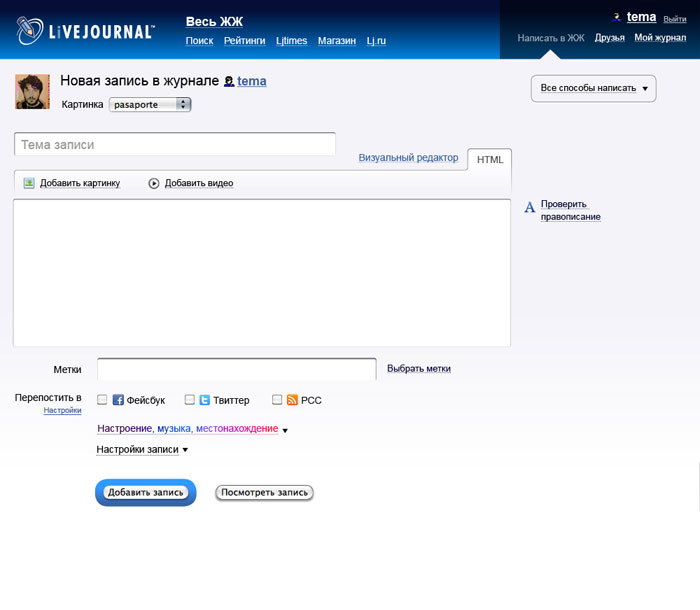The image size is (700, 610).
Task: Click the add picture icon
Action: 29,183
